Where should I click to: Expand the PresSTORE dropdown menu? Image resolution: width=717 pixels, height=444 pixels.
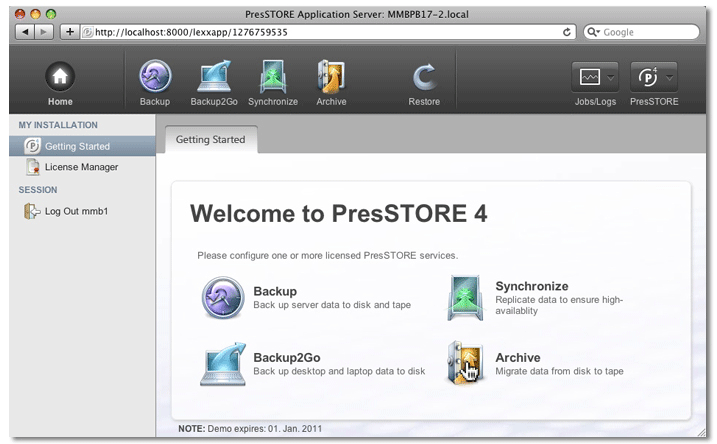pyautogui.click(x=654, y=77)
